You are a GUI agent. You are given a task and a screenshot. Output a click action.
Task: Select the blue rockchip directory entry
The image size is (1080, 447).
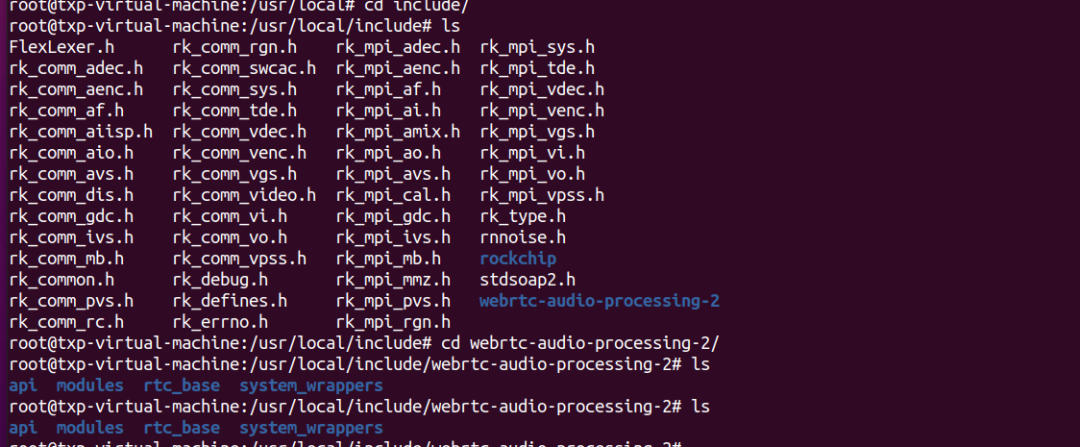[518, 258]
